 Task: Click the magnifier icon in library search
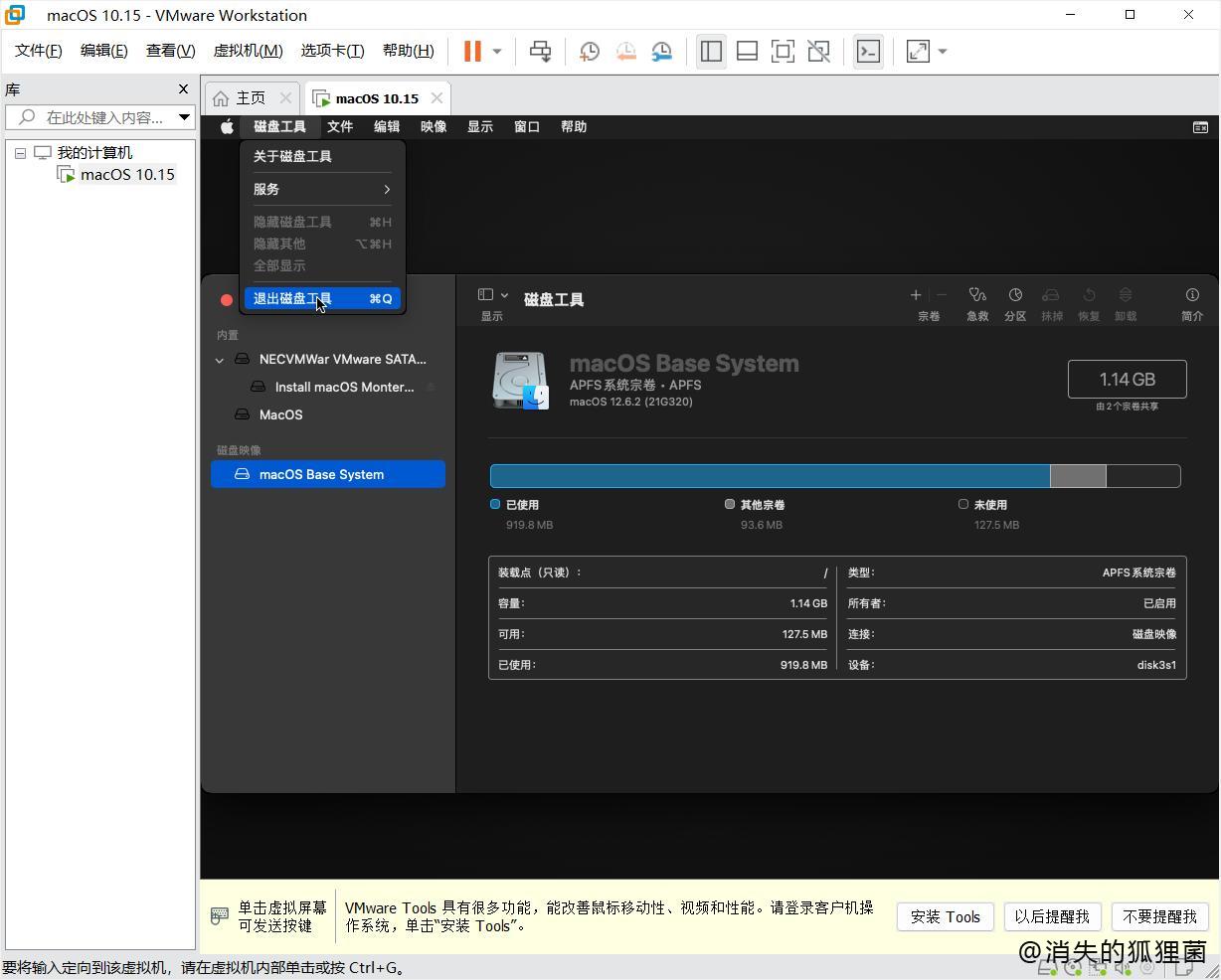pos(27,117)
